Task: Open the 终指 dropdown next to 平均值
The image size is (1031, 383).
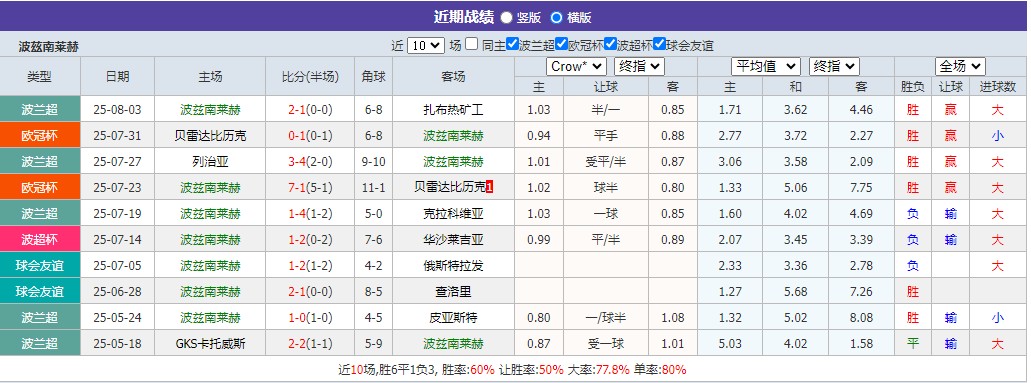Action: [x=834, y=66]
